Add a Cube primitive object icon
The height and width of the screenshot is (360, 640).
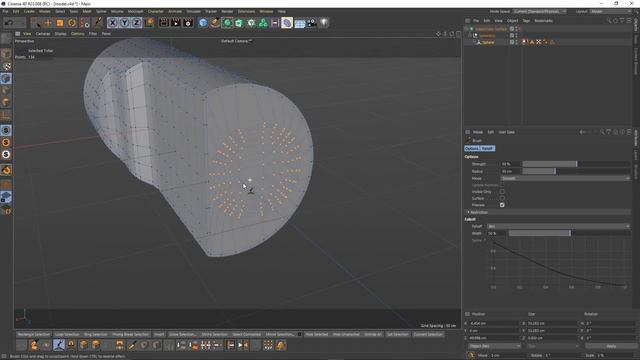(203, 23)
